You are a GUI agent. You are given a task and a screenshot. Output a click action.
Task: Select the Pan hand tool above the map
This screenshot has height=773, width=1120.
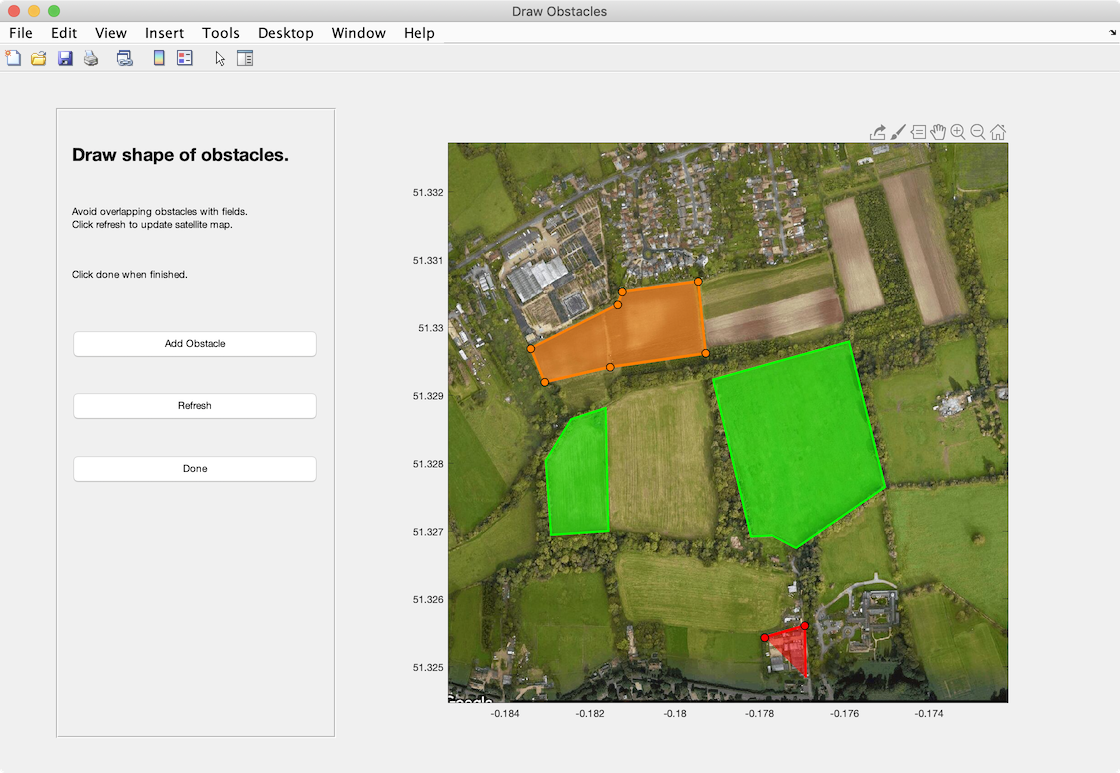click(938, 132)
